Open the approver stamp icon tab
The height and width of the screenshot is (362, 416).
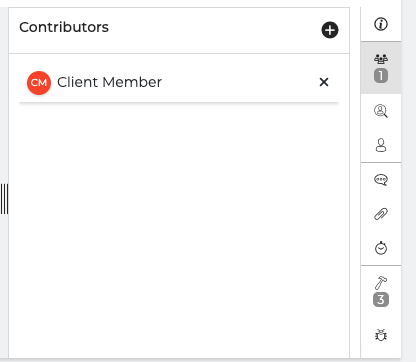(x=381, y=145)
